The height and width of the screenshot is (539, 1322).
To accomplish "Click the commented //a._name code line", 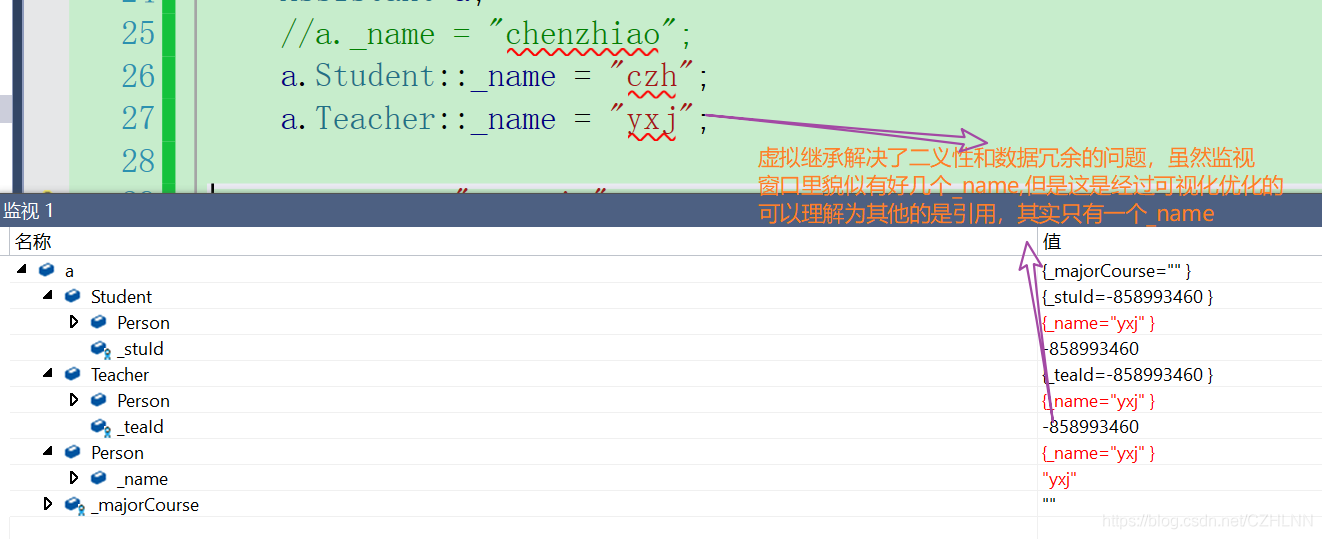I will tap(486, 35).
